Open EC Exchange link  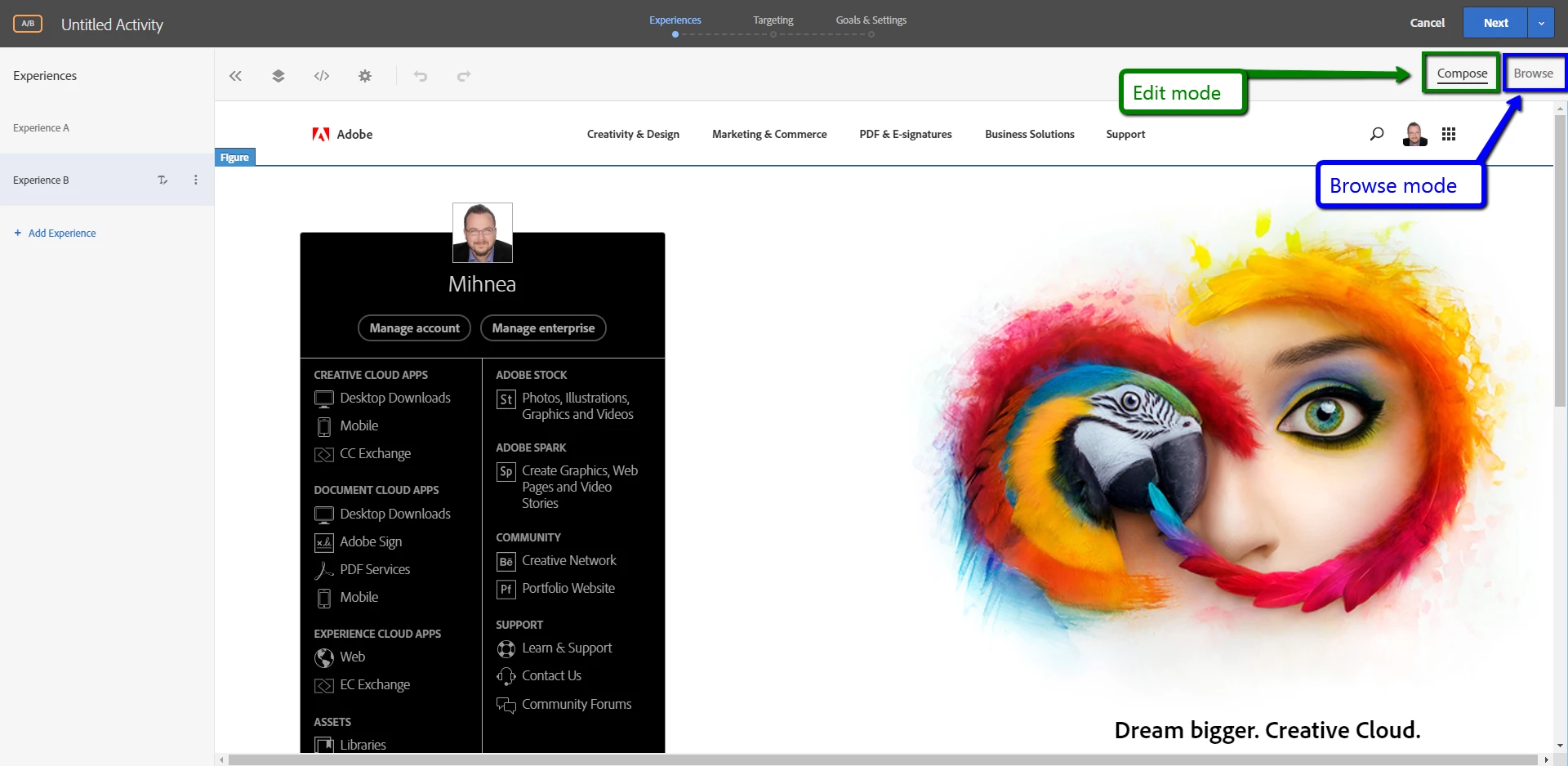point(375,684)
